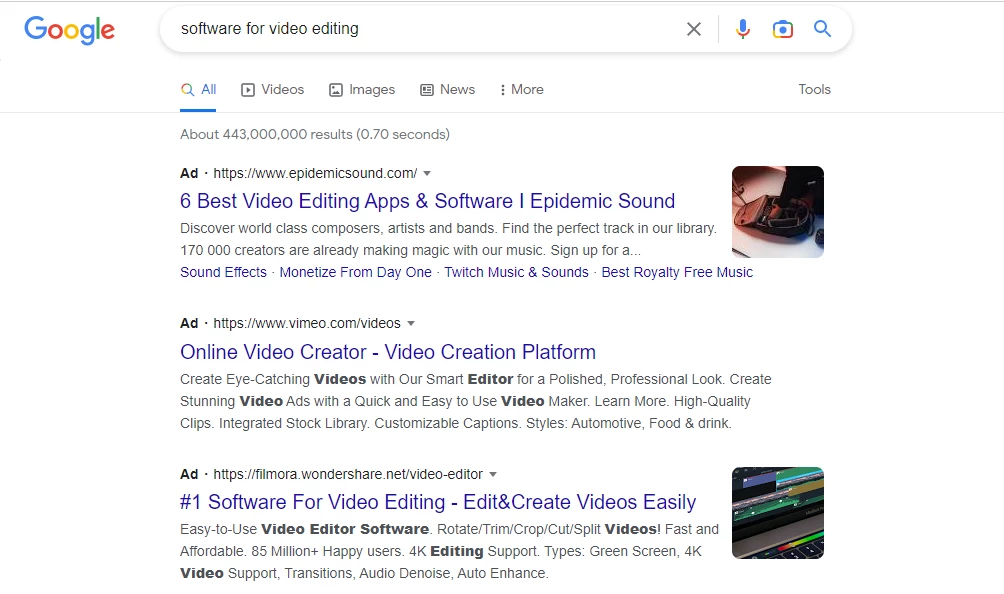Viewport: 1004px width, 594px height.
Task: Switch to the Images tab
Action: [x=362, y=90]
